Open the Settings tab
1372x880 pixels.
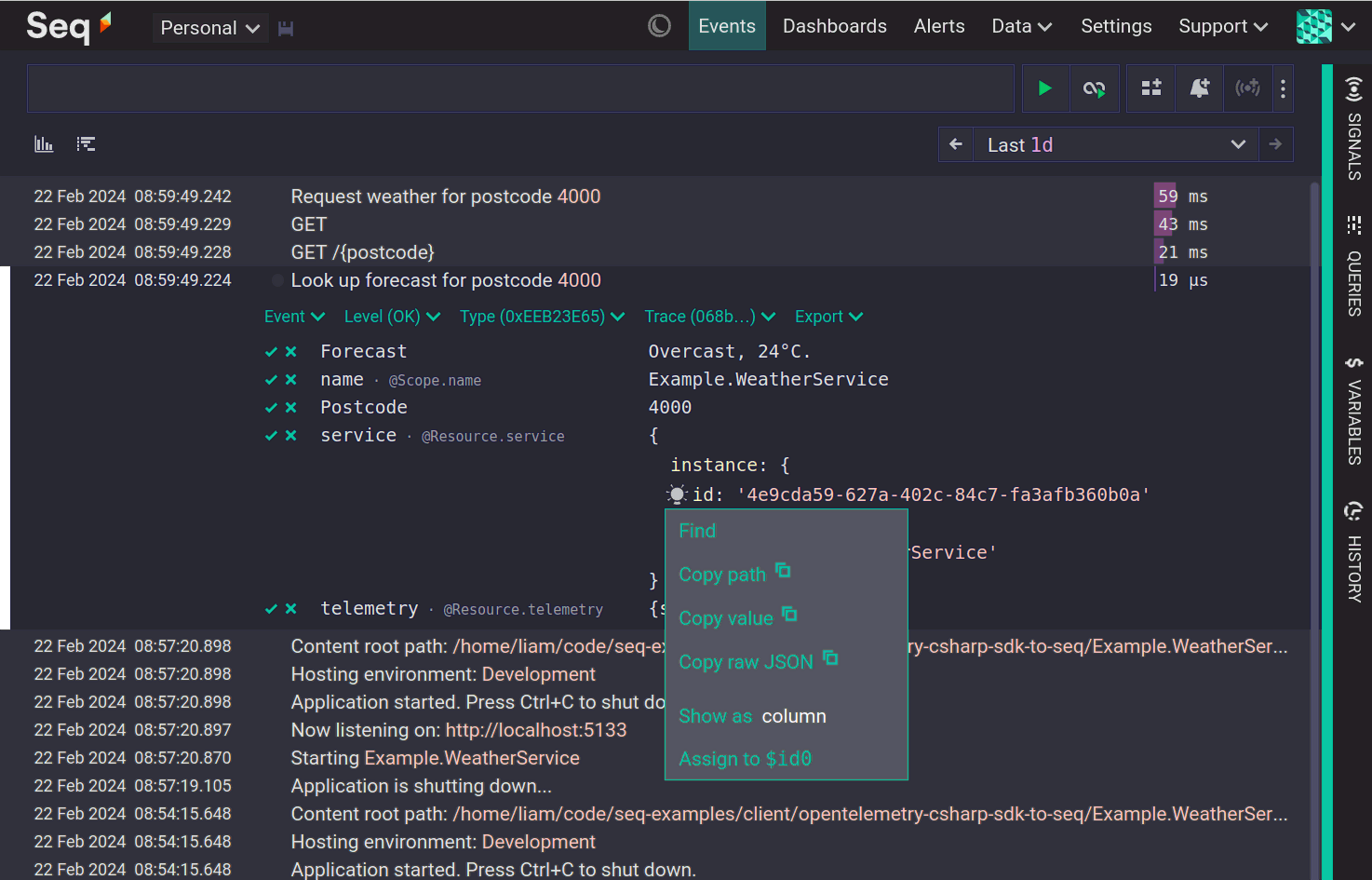coord(1116,26)
